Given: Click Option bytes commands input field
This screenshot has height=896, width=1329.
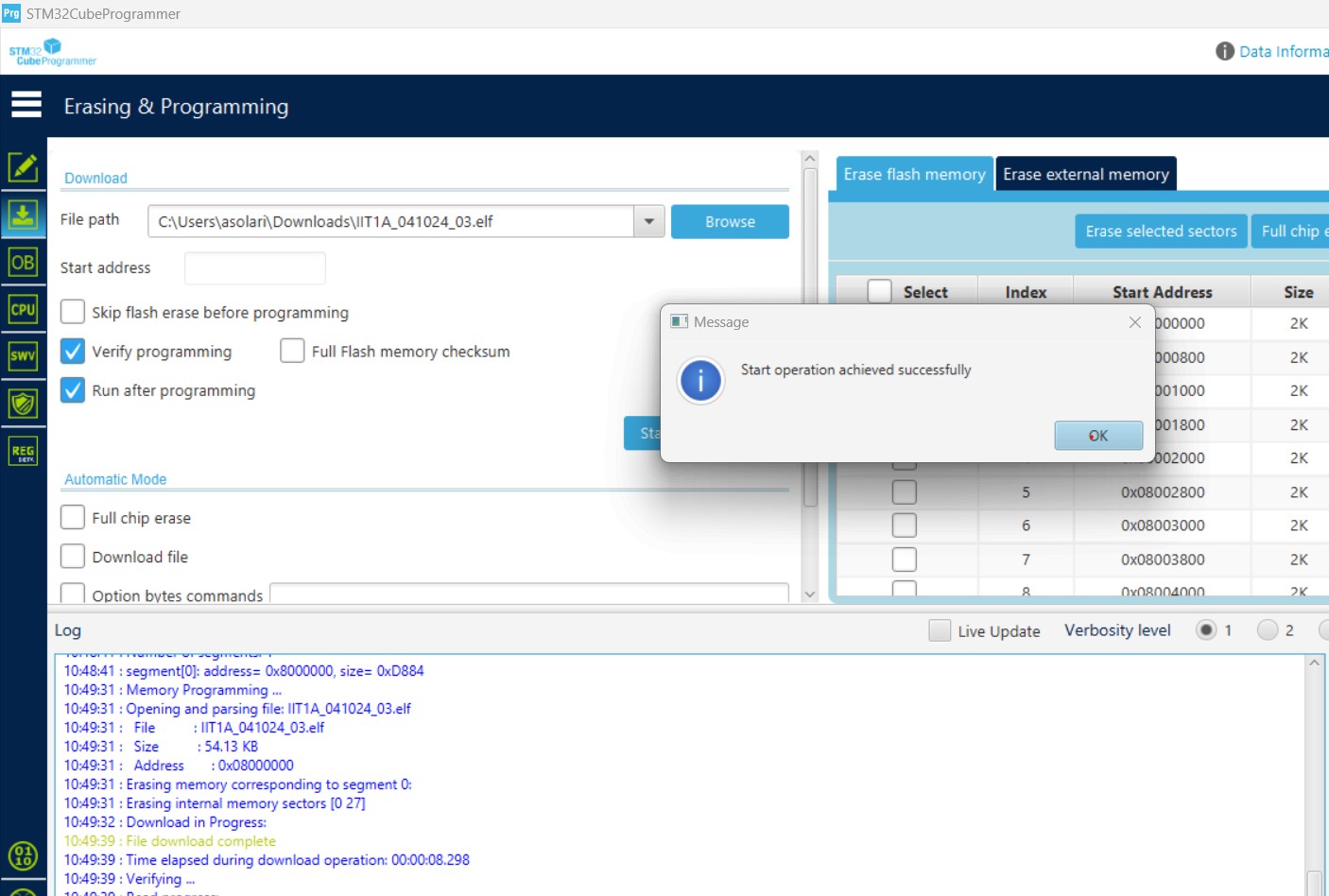Looking at the screenshot, I should 529,594.
